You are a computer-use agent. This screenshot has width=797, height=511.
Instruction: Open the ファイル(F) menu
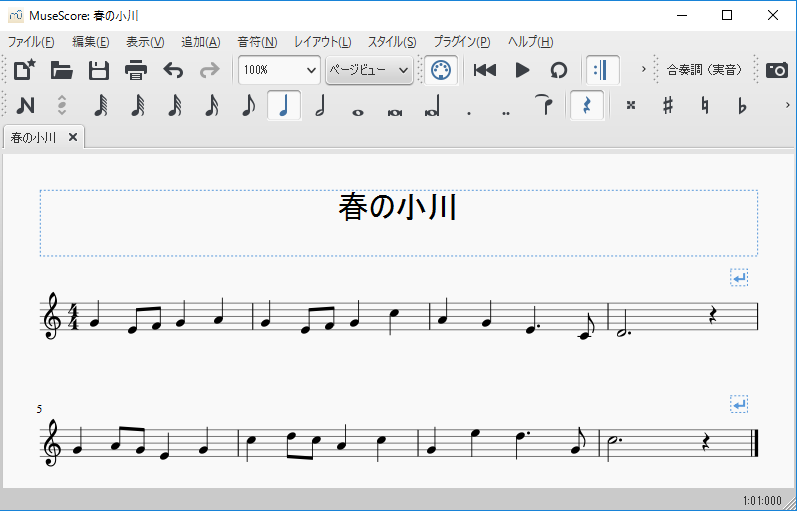(x=31, y=42)
